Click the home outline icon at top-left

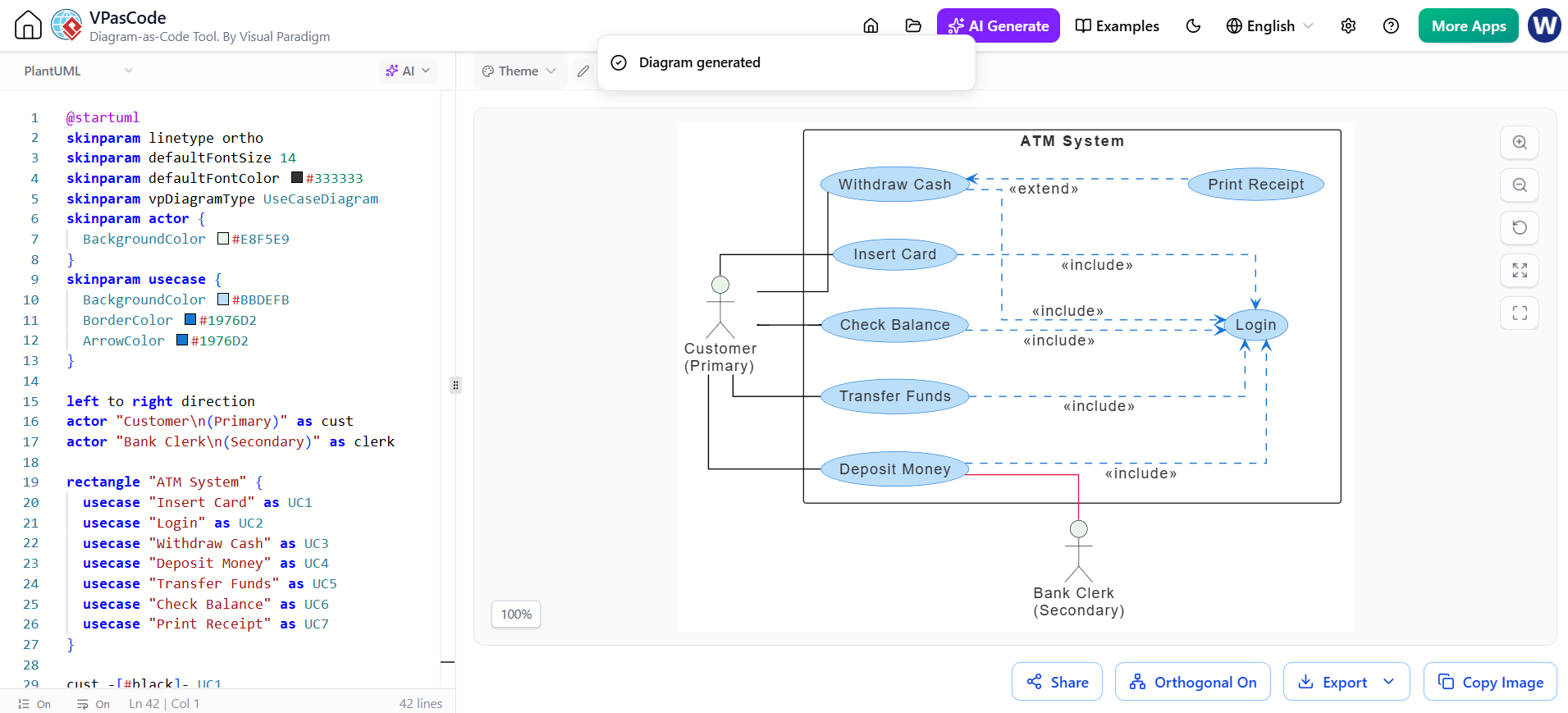pyautogui.click(x=28, y=25)
